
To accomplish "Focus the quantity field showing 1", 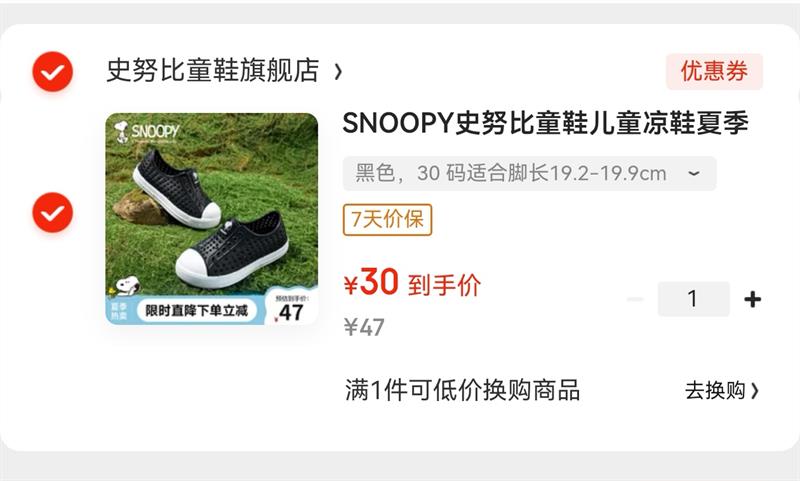I will pos(693,299).
